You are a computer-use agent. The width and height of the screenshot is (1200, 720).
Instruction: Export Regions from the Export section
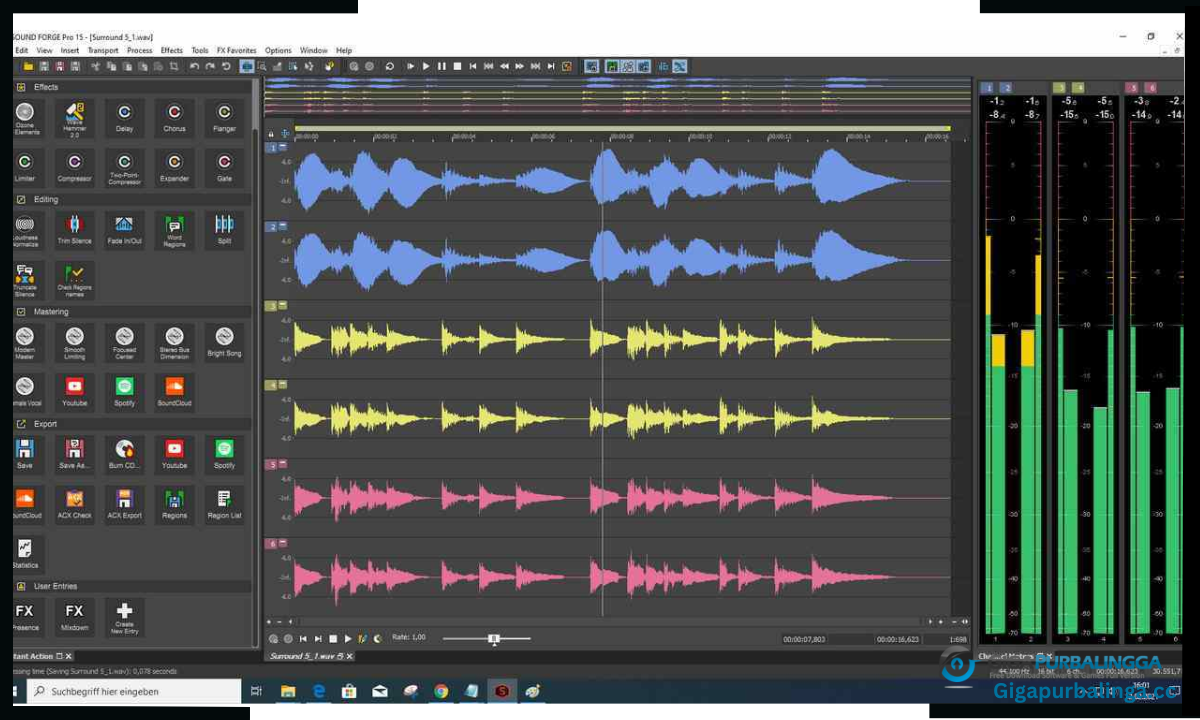point(174,504)
